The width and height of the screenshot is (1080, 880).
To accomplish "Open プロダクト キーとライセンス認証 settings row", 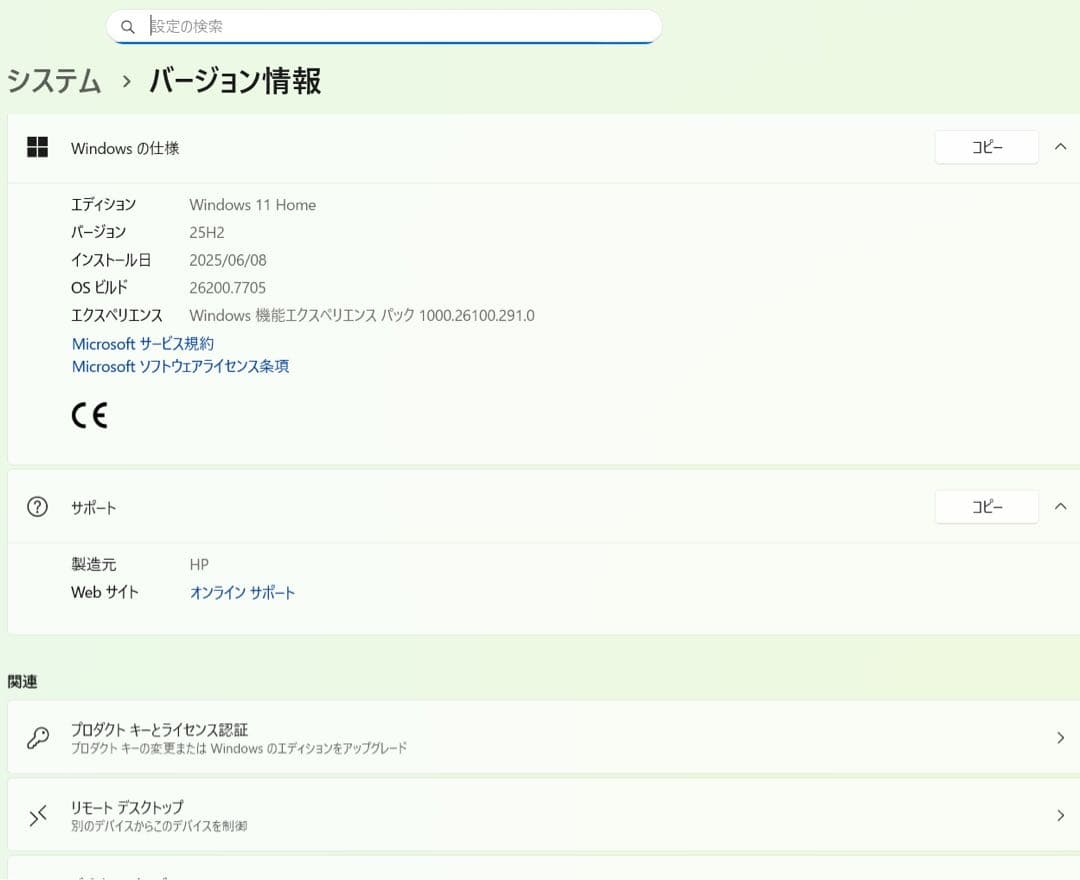I will pyautogui.click(x=540, y=737).
